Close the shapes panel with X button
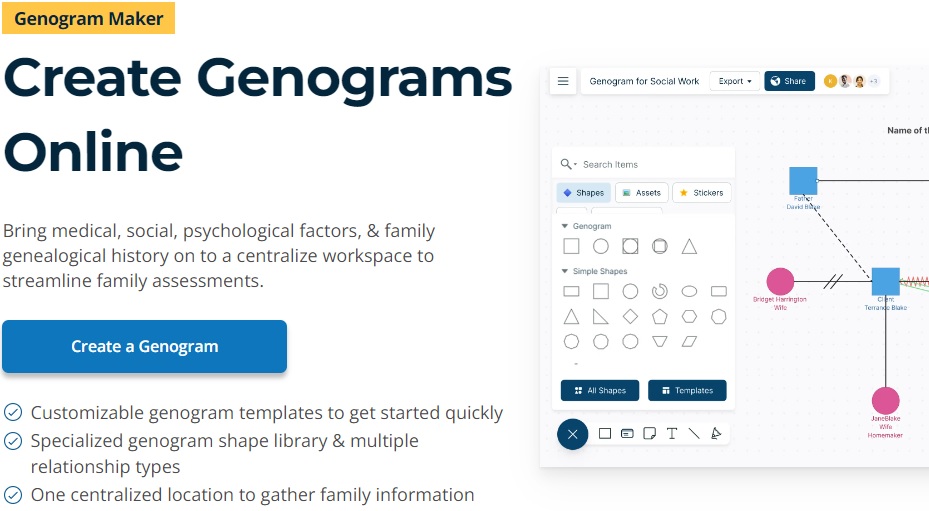This screenshot has height=511, width=929. 572,434
